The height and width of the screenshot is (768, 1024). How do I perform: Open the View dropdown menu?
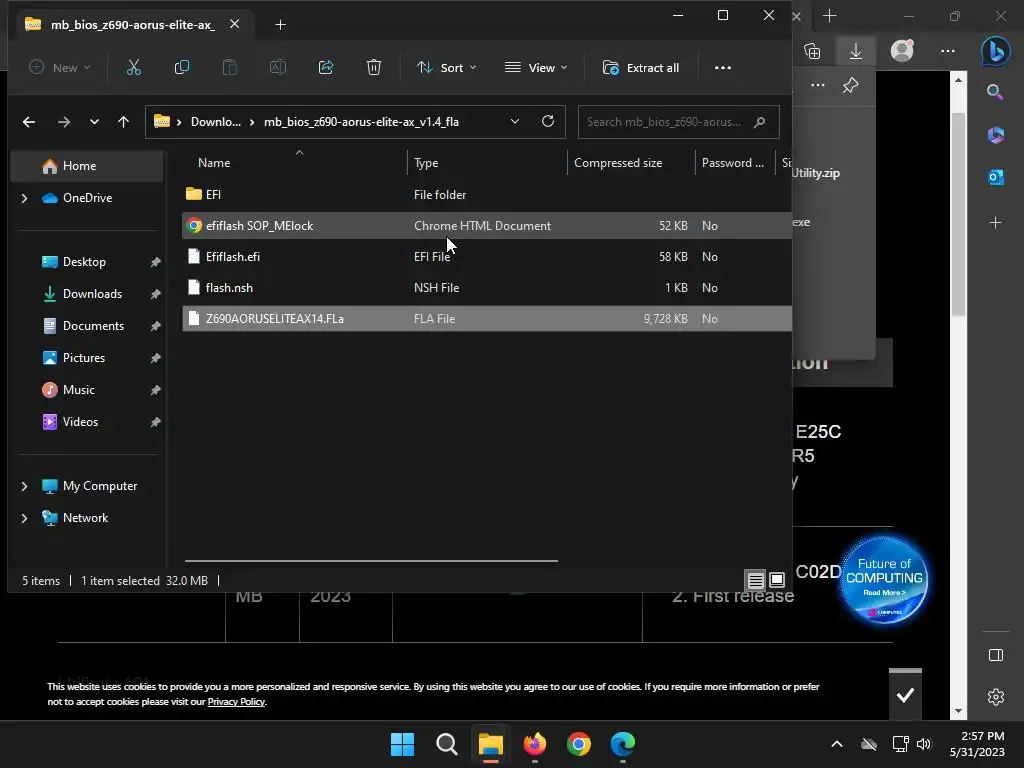tap(536, 67)
